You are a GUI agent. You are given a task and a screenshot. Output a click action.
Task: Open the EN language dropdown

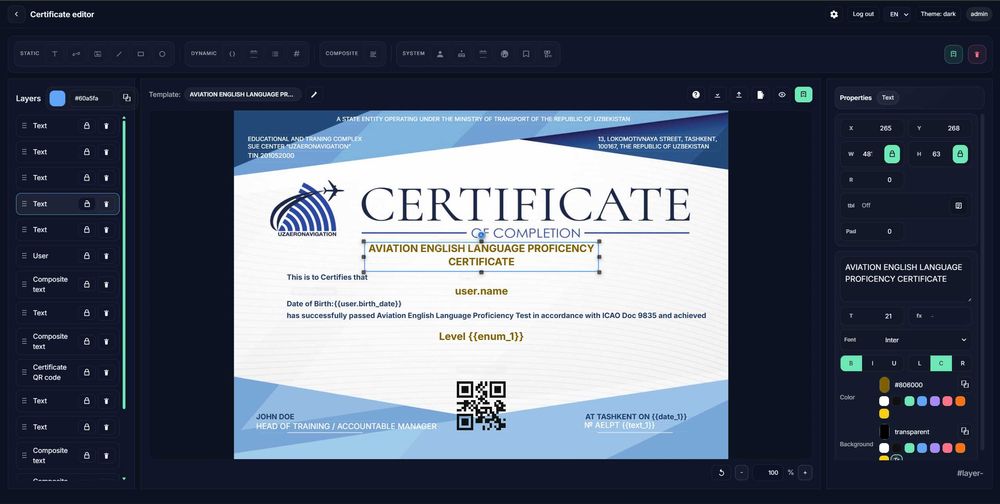coord(897,14)
